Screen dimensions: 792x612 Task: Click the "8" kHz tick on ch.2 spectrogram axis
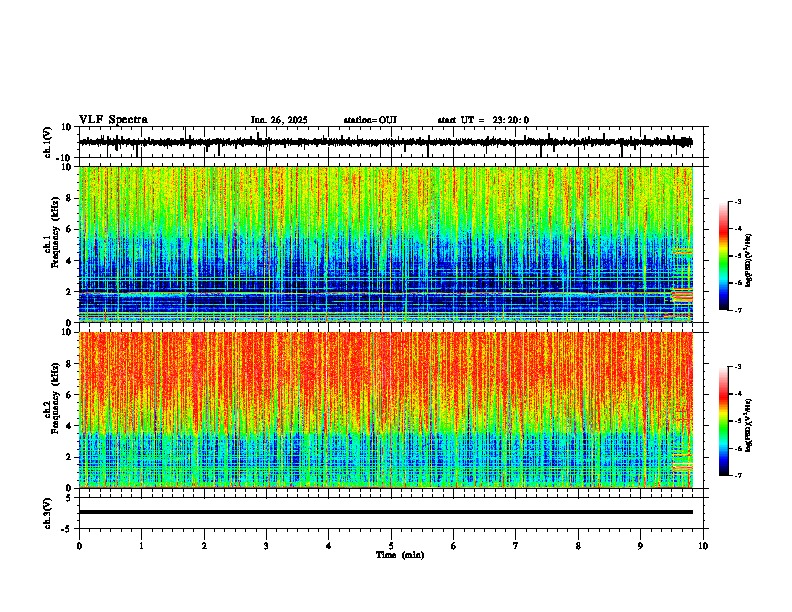coord(69,364)
